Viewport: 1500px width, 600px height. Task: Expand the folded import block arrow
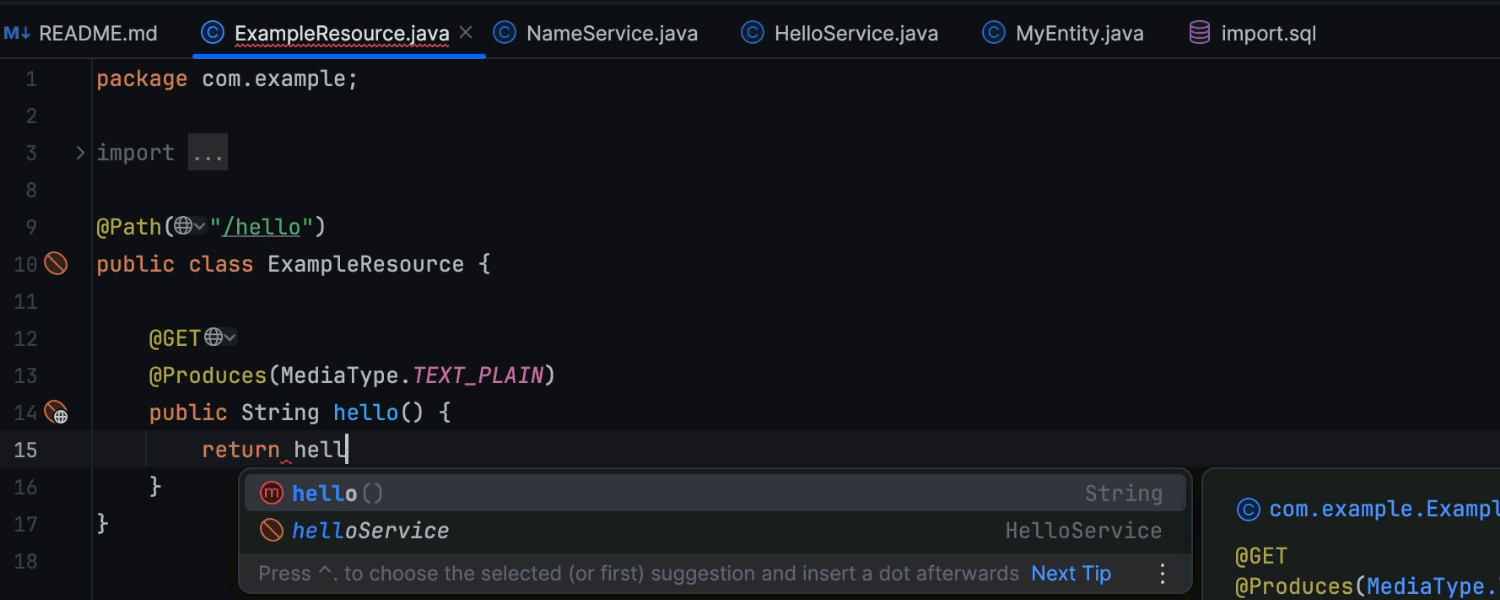80,153
